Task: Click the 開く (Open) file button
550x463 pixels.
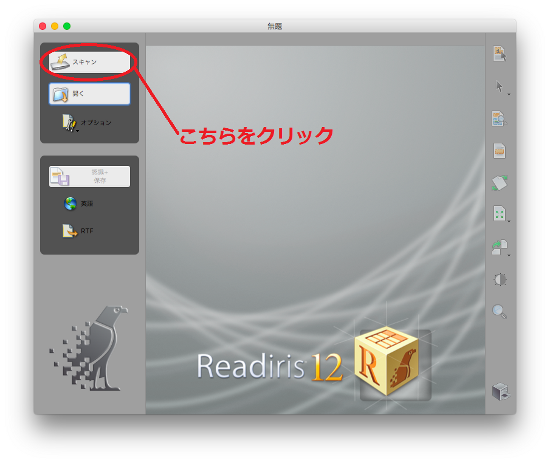Action: click(89, 94)
